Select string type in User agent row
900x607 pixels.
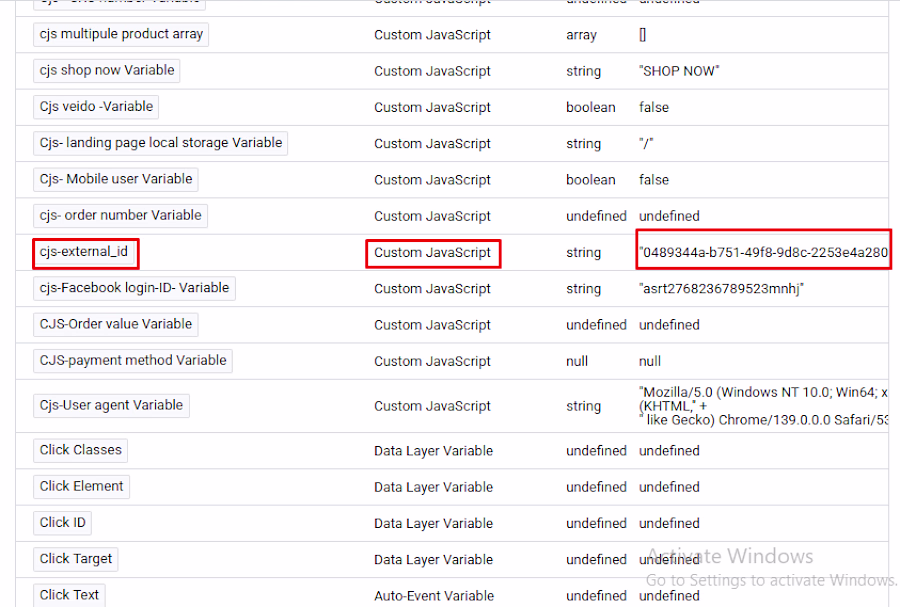click(x=583, y=406)
